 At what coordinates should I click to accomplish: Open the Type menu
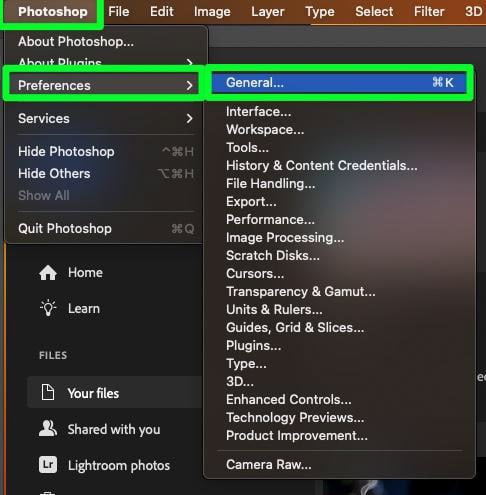tap(320, 12)
